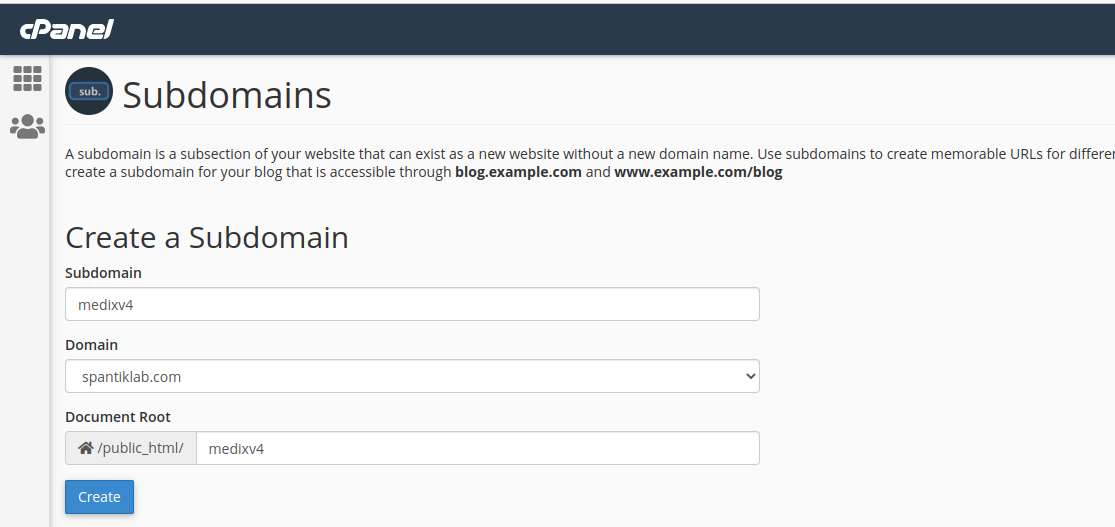The height and width of the screenshot is (527, 1115).
Task: Open the tools grid icon in sidebar
Action: 27,78
